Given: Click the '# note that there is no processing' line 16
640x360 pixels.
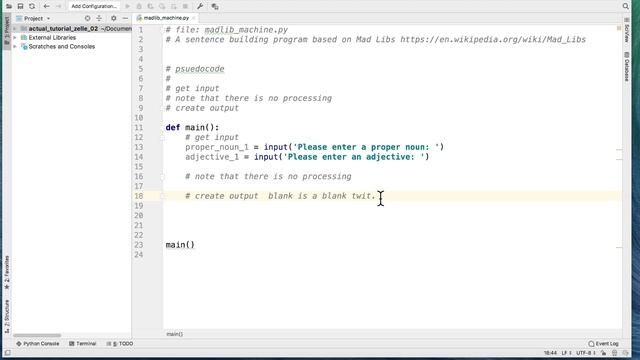Looking at the screenshot, I should click(x=268, y=177).
